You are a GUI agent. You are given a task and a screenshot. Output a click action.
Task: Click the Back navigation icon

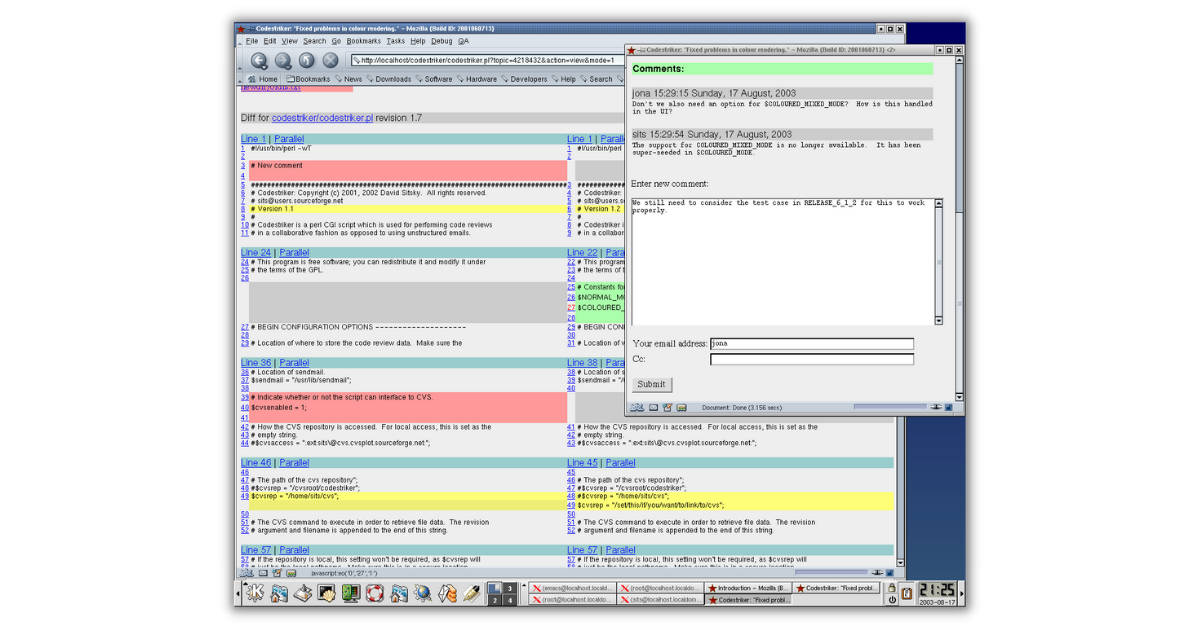click(x=259, y=60)
